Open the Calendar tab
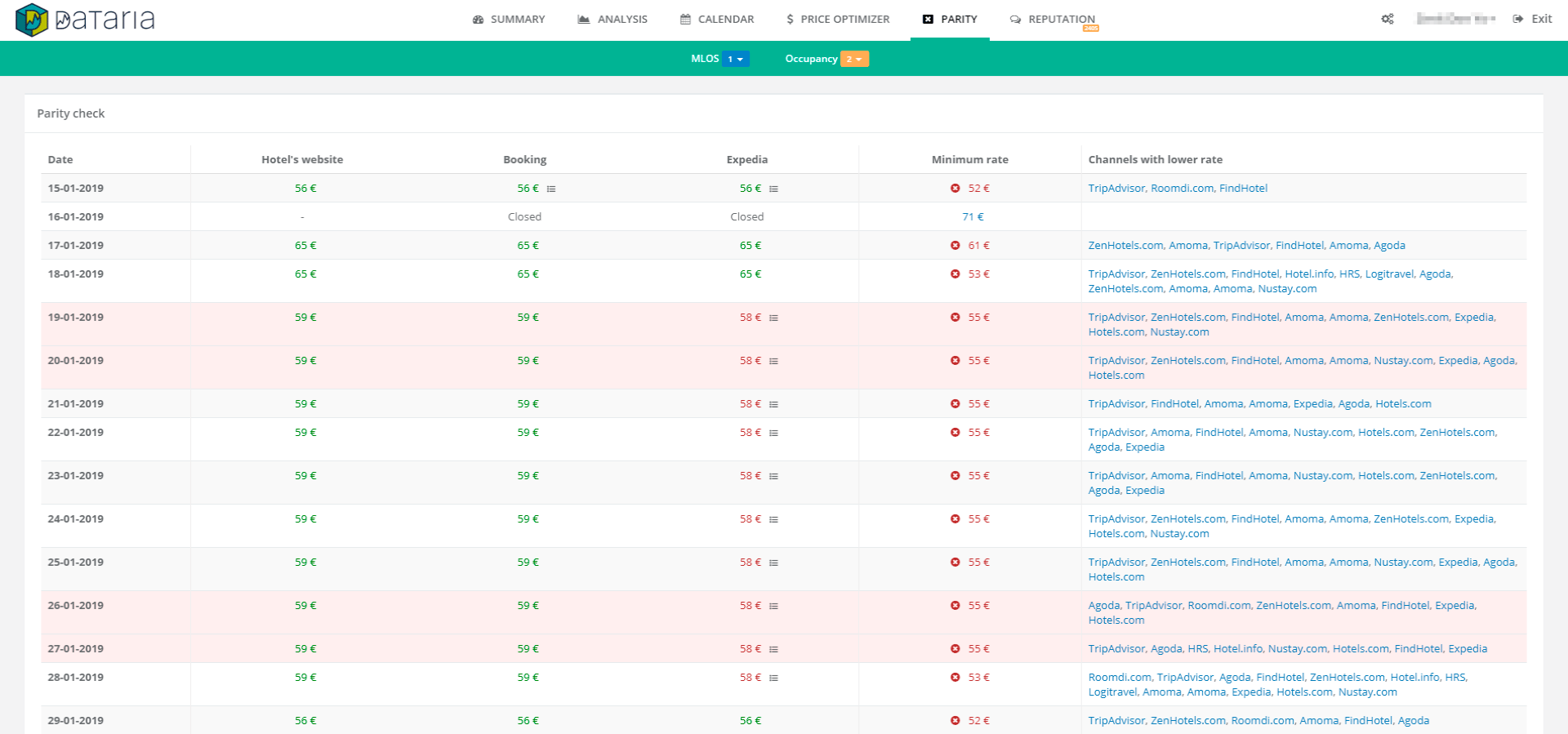Viewport: 1568px width, 734px height. pos(717,19)
